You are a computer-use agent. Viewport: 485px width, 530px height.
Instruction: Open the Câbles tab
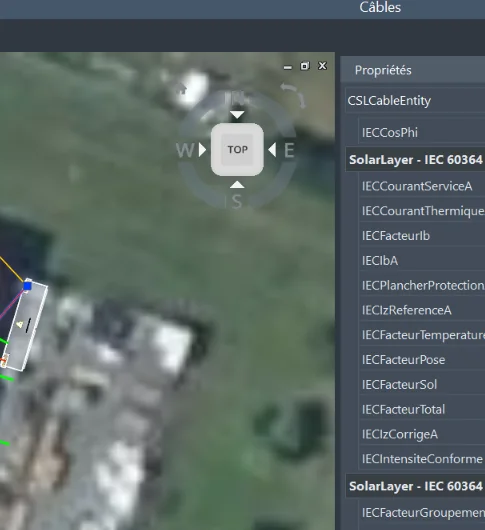(x=380, y=7)
